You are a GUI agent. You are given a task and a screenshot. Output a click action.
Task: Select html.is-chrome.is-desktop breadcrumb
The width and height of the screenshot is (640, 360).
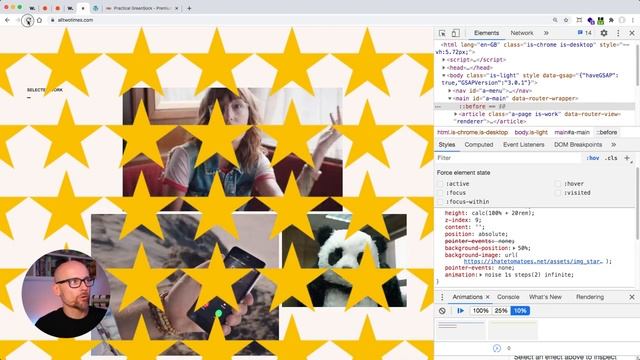coord(472,133)
